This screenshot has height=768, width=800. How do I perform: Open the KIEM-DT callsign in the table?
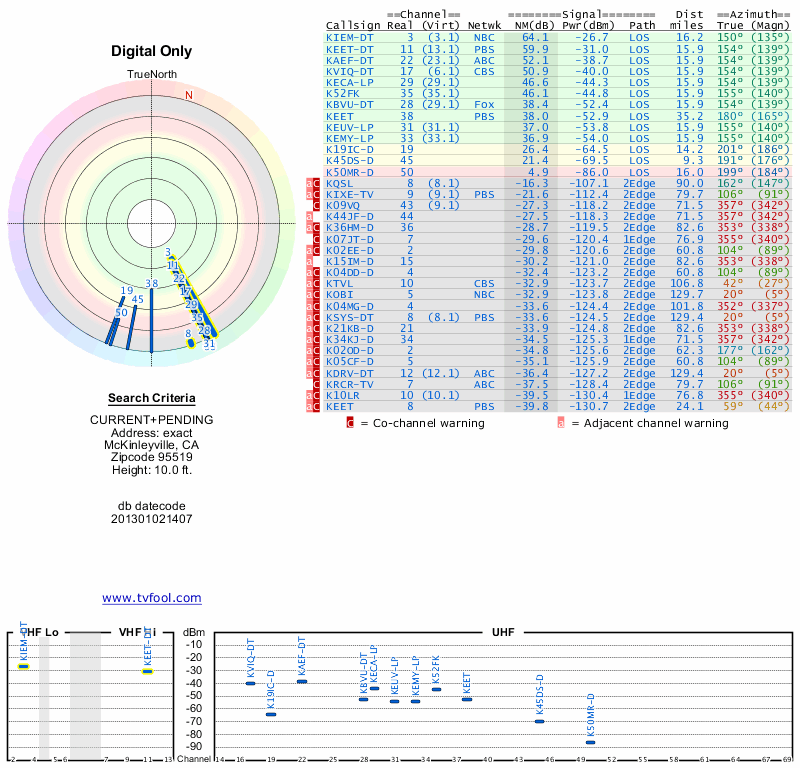point(350,37)
